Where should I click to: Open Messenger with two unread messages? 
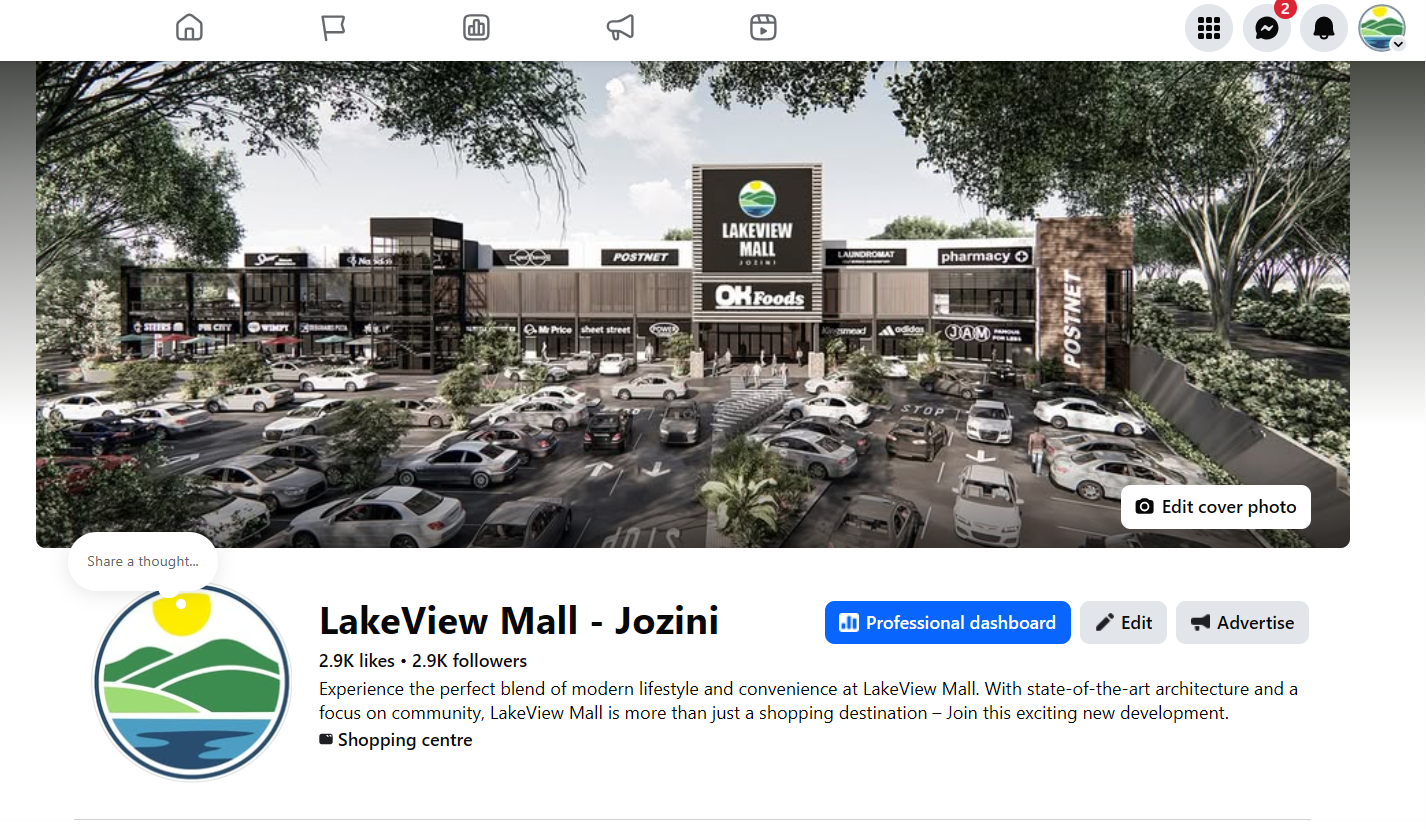pos(1267,28)
